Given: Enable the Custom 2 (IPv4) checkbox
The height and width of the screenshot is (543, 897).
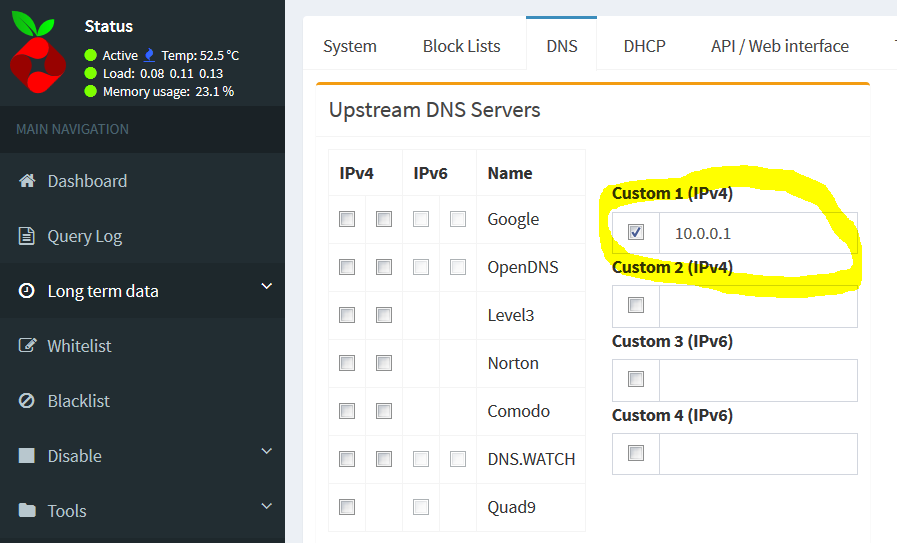Looking at the screenshot, I should pyautogui.click(x=636, y=305).
